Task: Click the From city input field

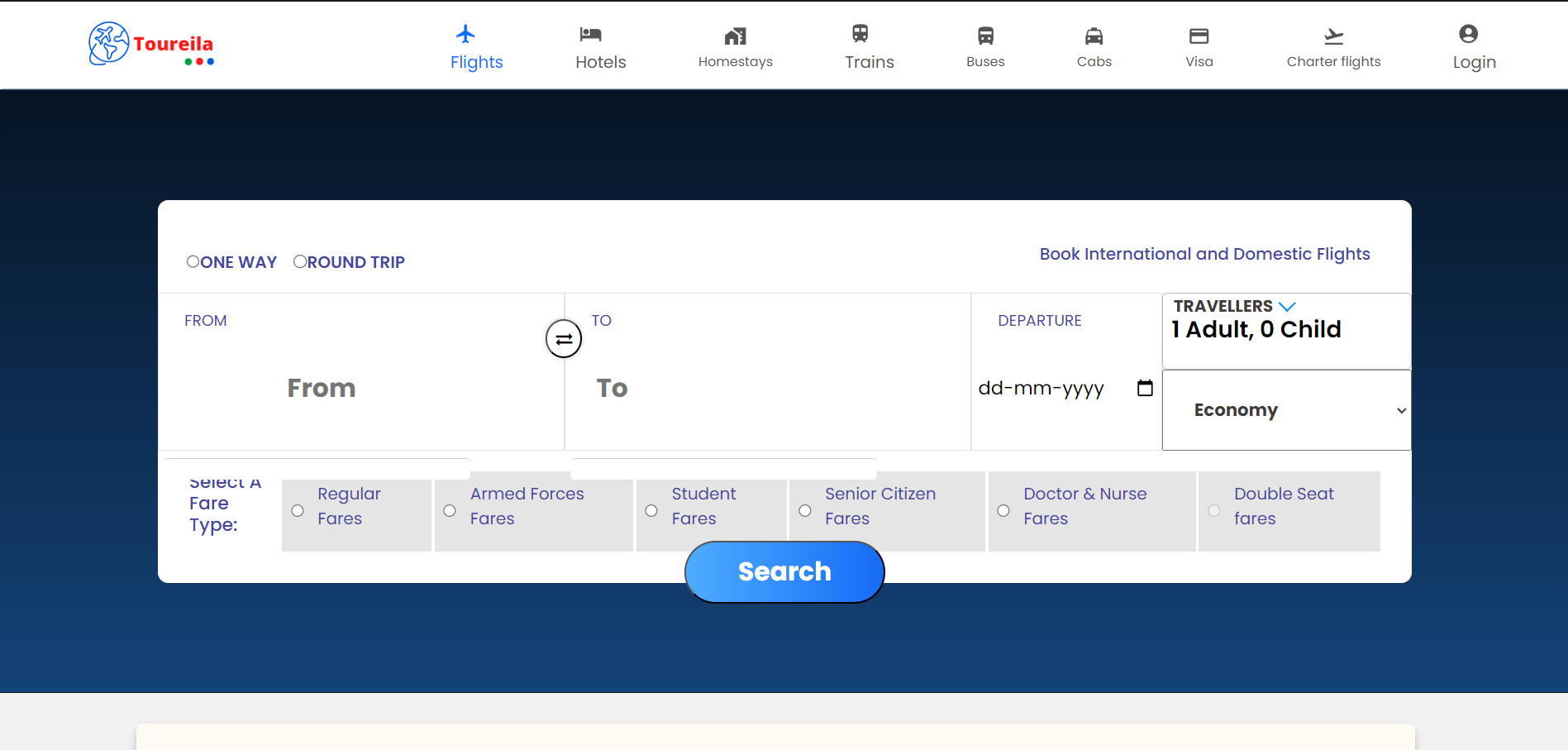Action: click(x=361, y=388)
